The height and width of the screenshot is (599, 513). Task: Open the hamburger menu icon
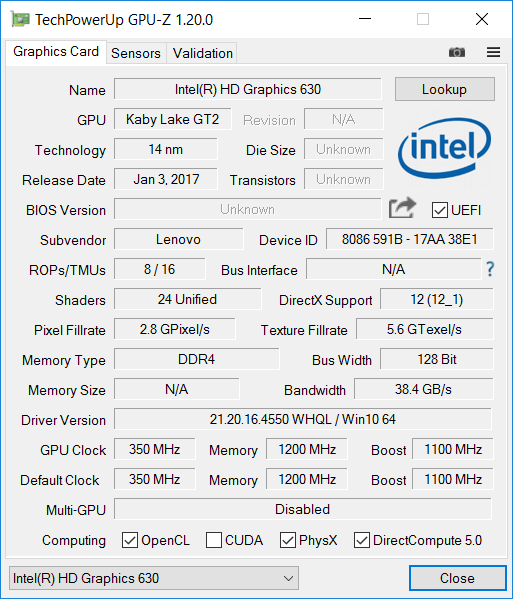(x=493, y=52)
